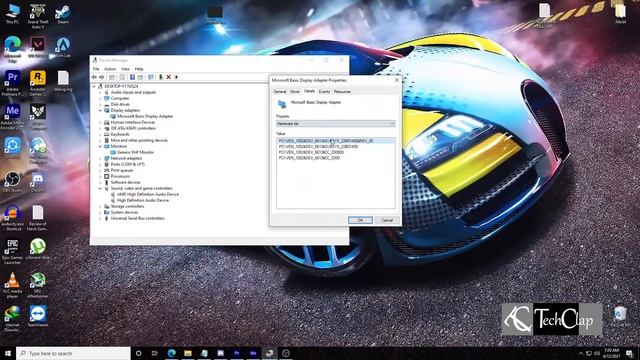
Task: Select Mice and other pointing devices entry
Action: pos(139,140)
